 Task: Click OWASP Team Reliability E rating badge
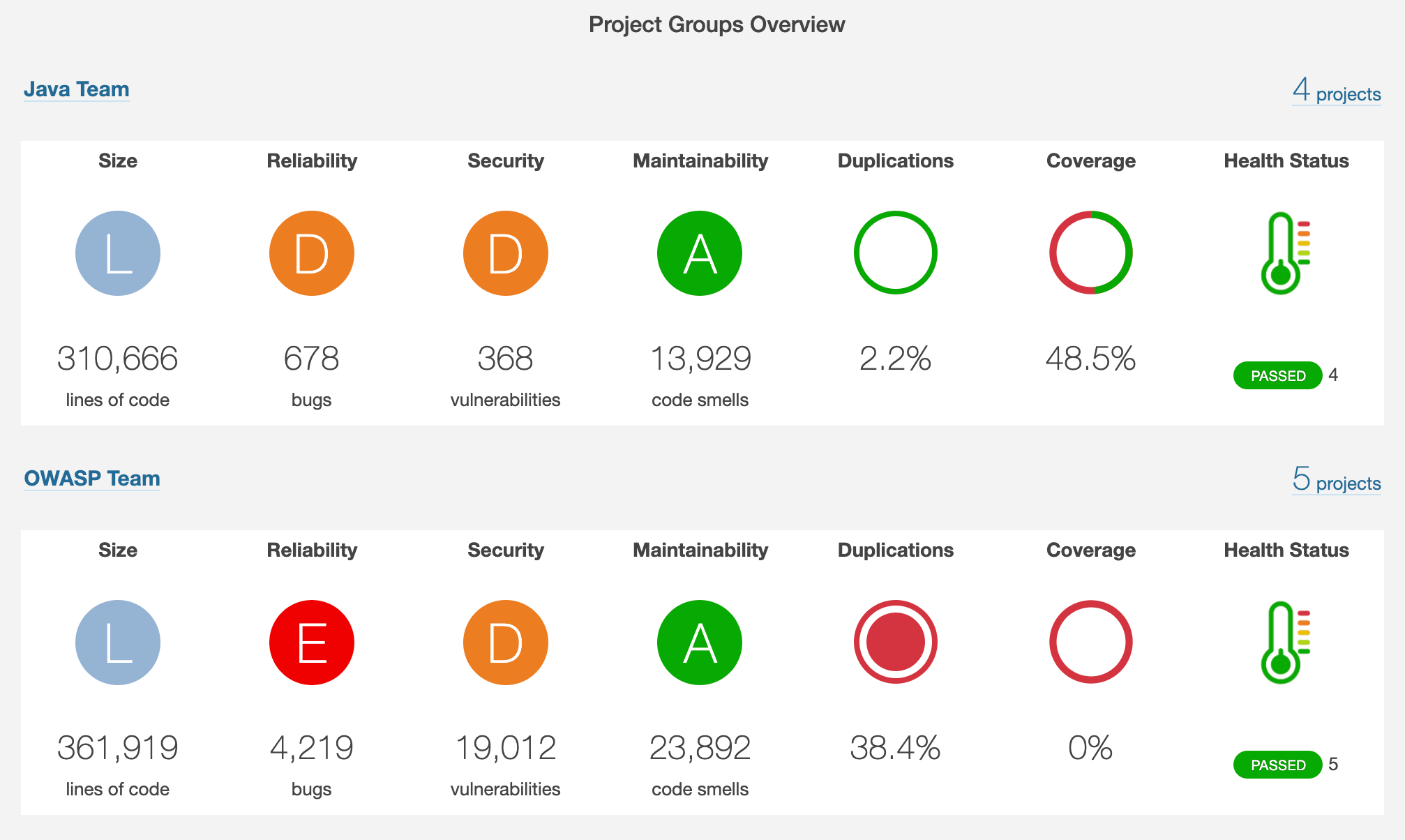click(x=312, y=643)
